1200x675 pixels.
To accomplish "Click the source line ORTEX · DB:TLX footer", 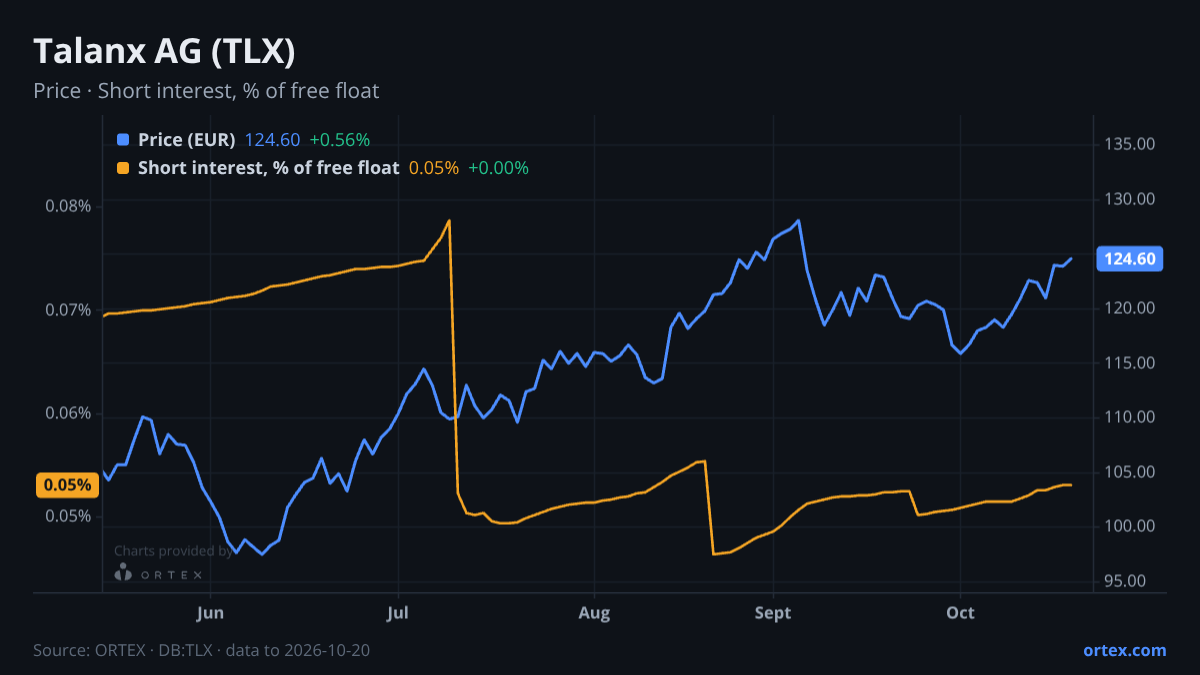I will click(x=201, y=650).
